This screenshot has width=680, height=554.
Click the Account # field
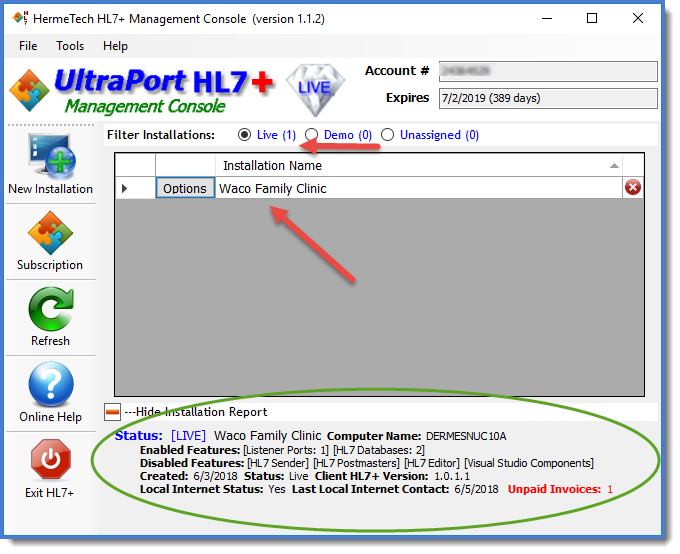click(x=548, y=71)
